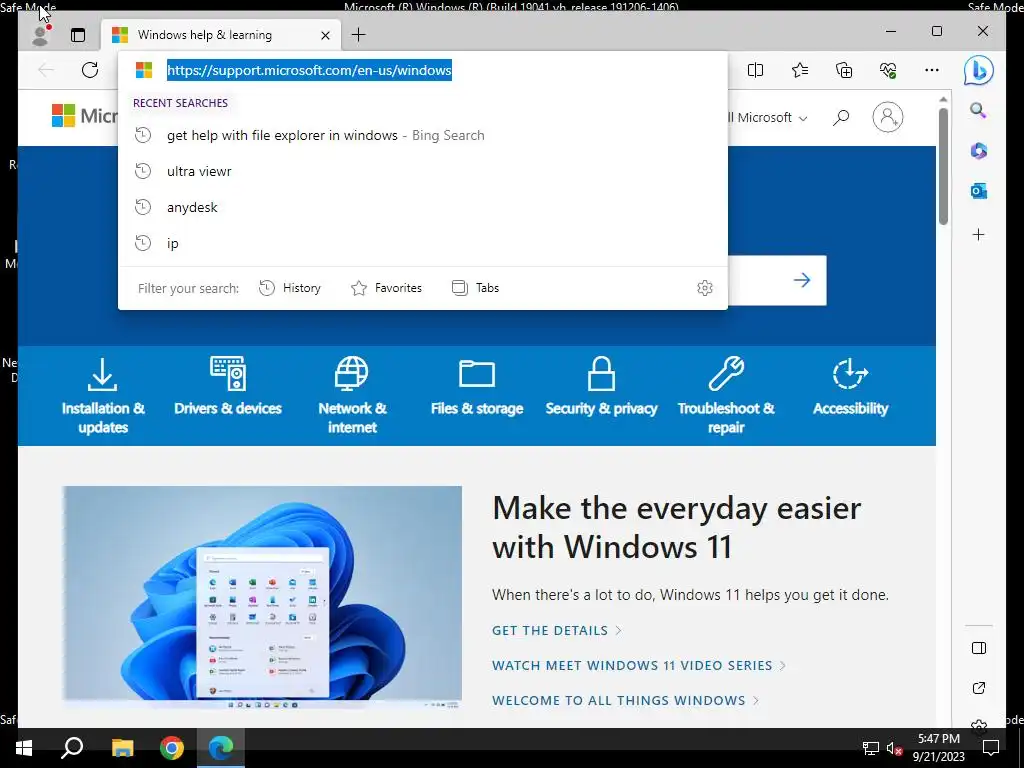Open Troubleshoot & repair category
Image resolution: width=1024 pixels, height=768 pixels.
(x=726, y=395)
